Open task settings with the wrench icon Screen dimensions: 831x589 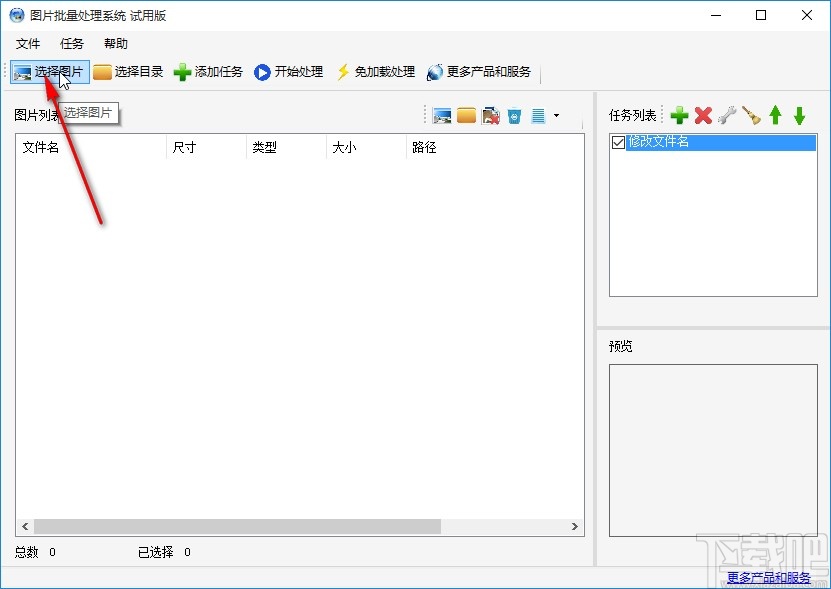[727, 115]
